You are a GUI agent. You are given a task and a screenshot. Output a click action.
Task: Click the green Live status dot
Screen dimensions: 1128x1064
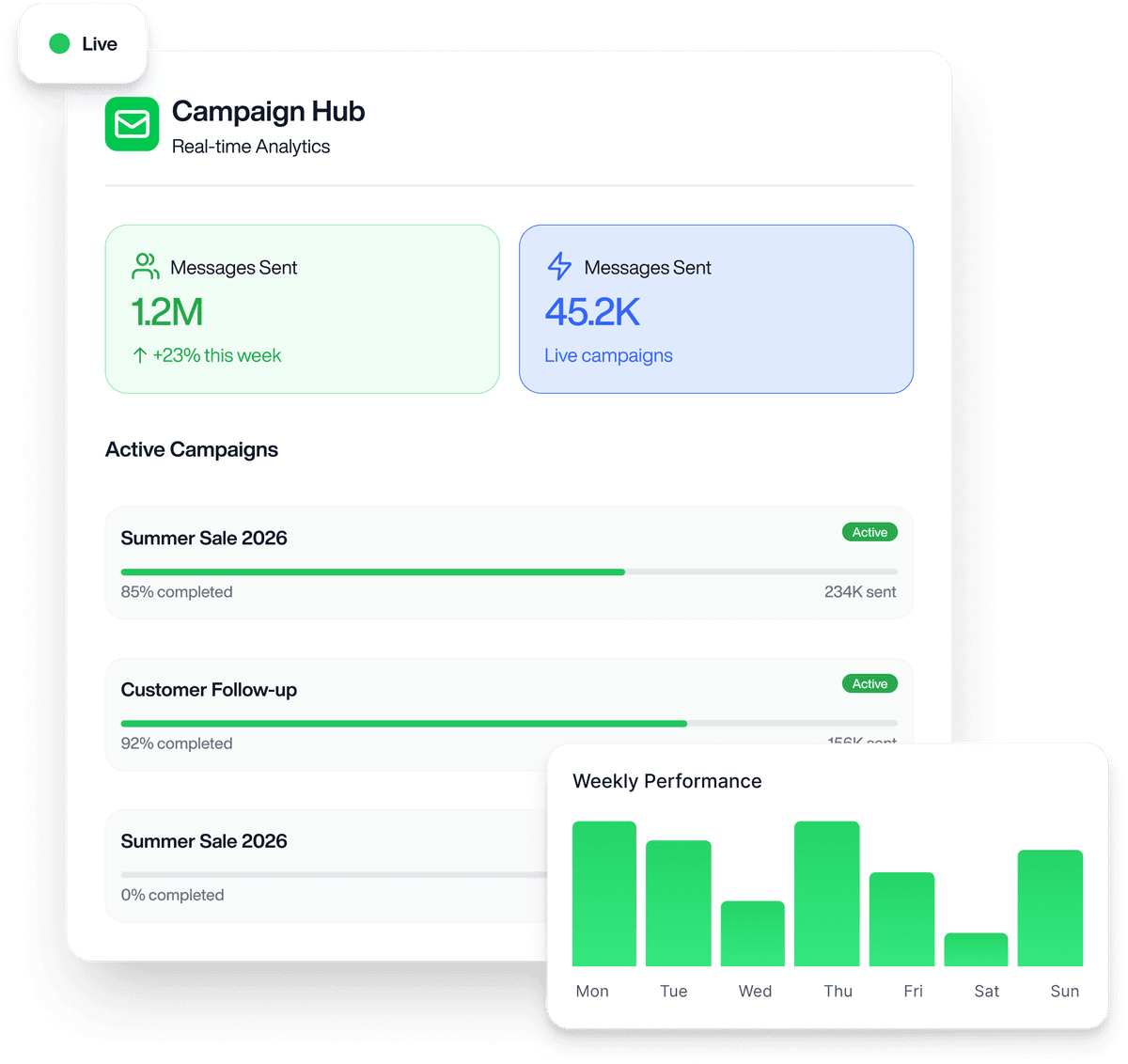pyautogui.click(x=59, y=43)
